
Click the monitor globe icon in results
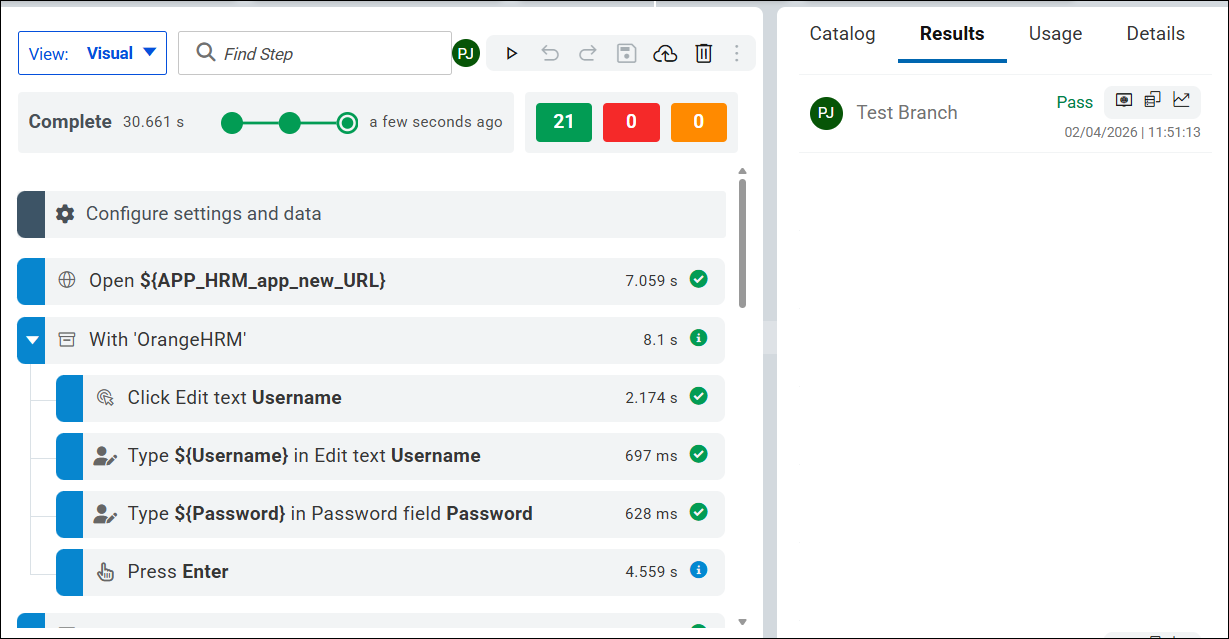(1124, 100)
